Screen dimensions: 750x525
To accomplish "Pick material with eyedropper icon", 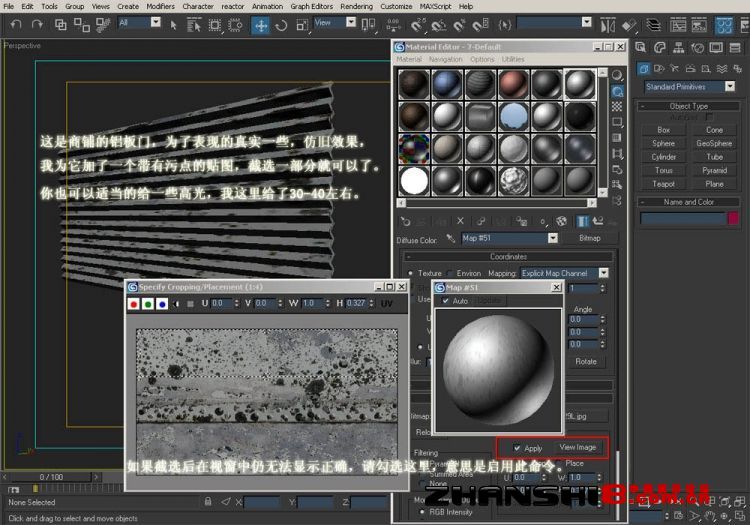I will pyautogui.click(x=450, y=238).
